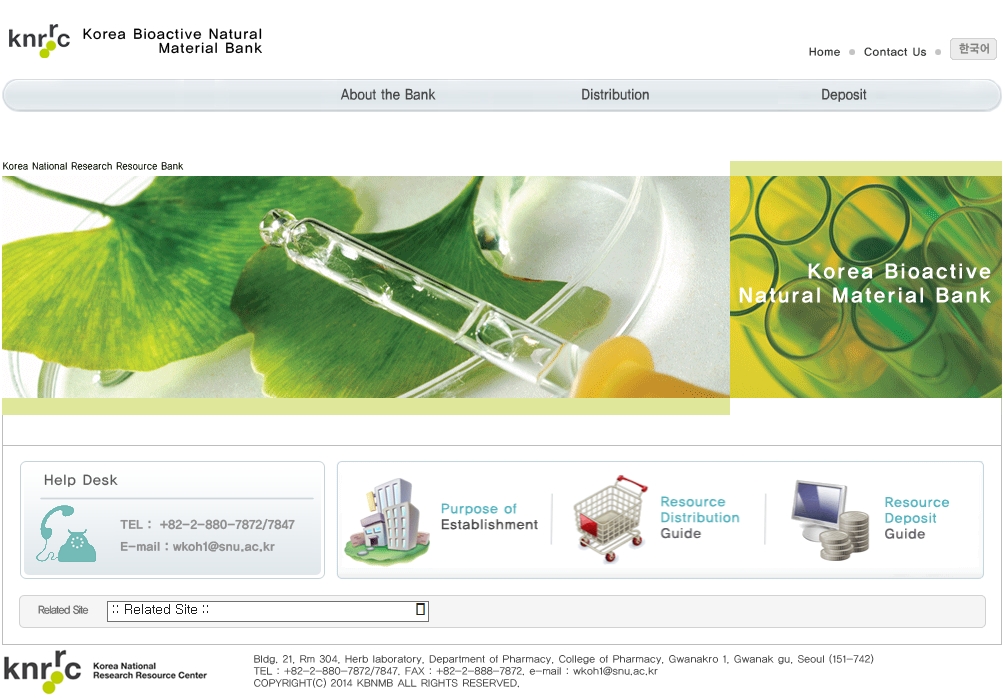Click the knrrc logo in the header
This screenshot has width=1005, height=698.
point(38,40)
